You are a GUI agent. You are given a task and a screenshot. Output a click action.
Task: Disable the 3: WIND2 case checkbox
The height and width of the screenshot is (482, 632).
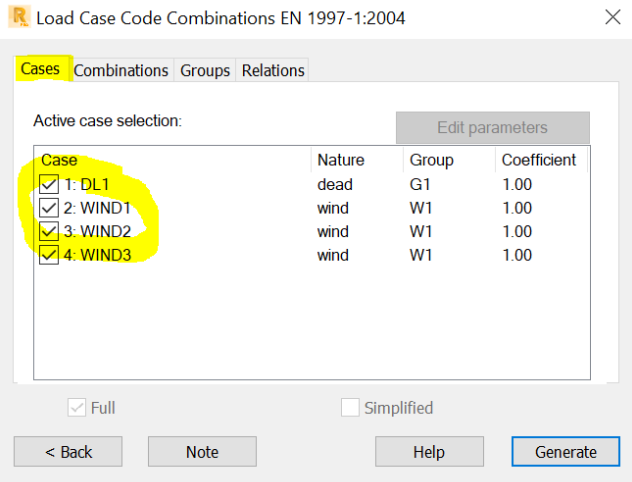(49, 232)
